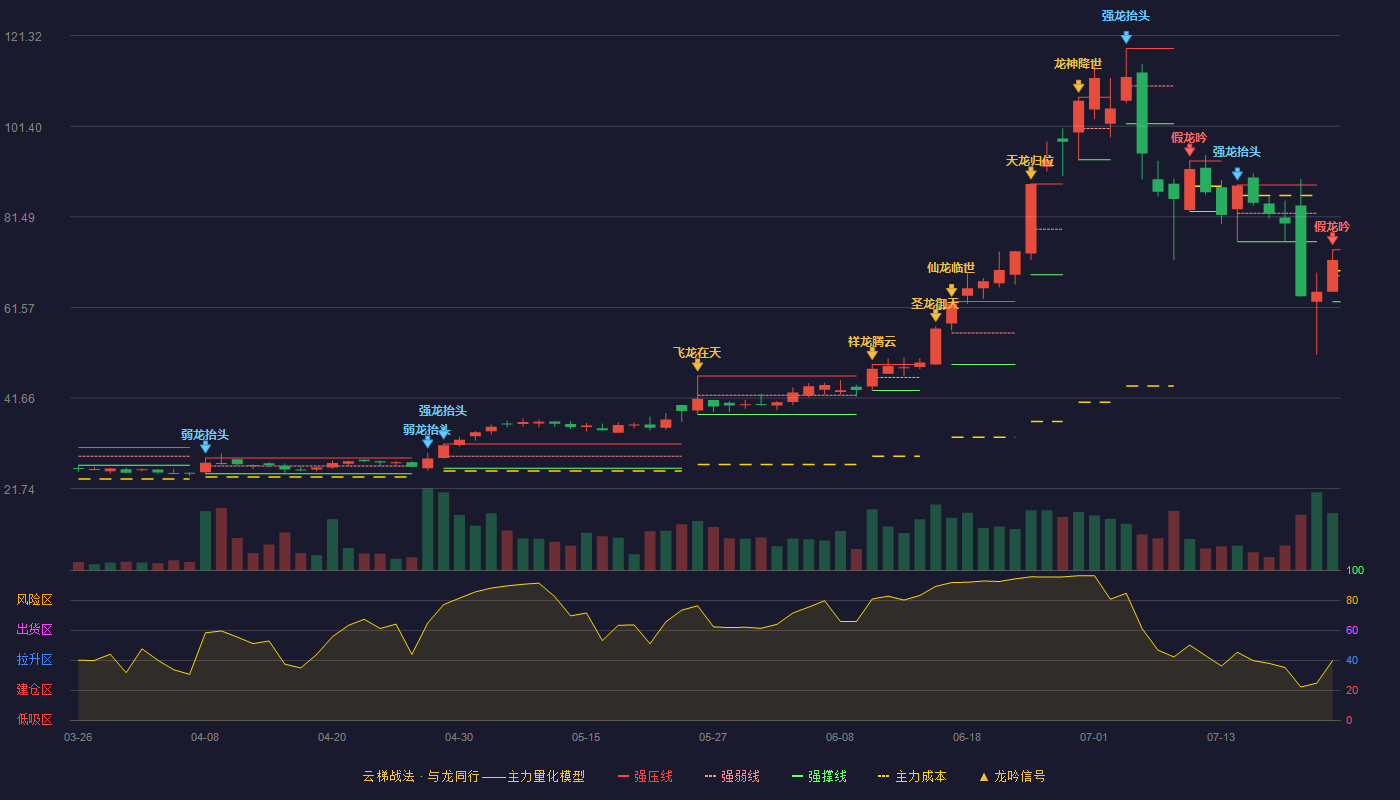Click the 06-08 date label
This screenshot has height=800, width=1400.
[x=840, y=737]
